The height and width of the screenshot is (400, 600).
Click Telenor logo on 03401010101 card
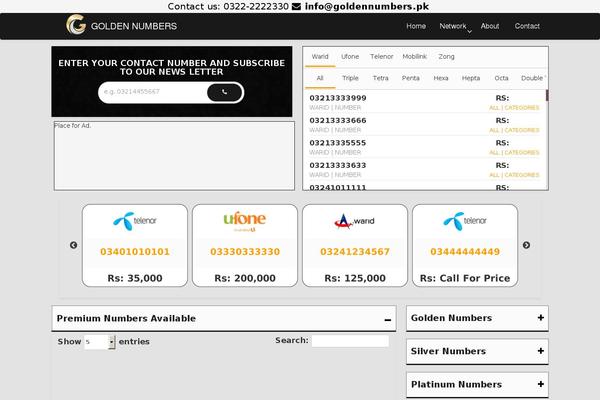(135, 221)
